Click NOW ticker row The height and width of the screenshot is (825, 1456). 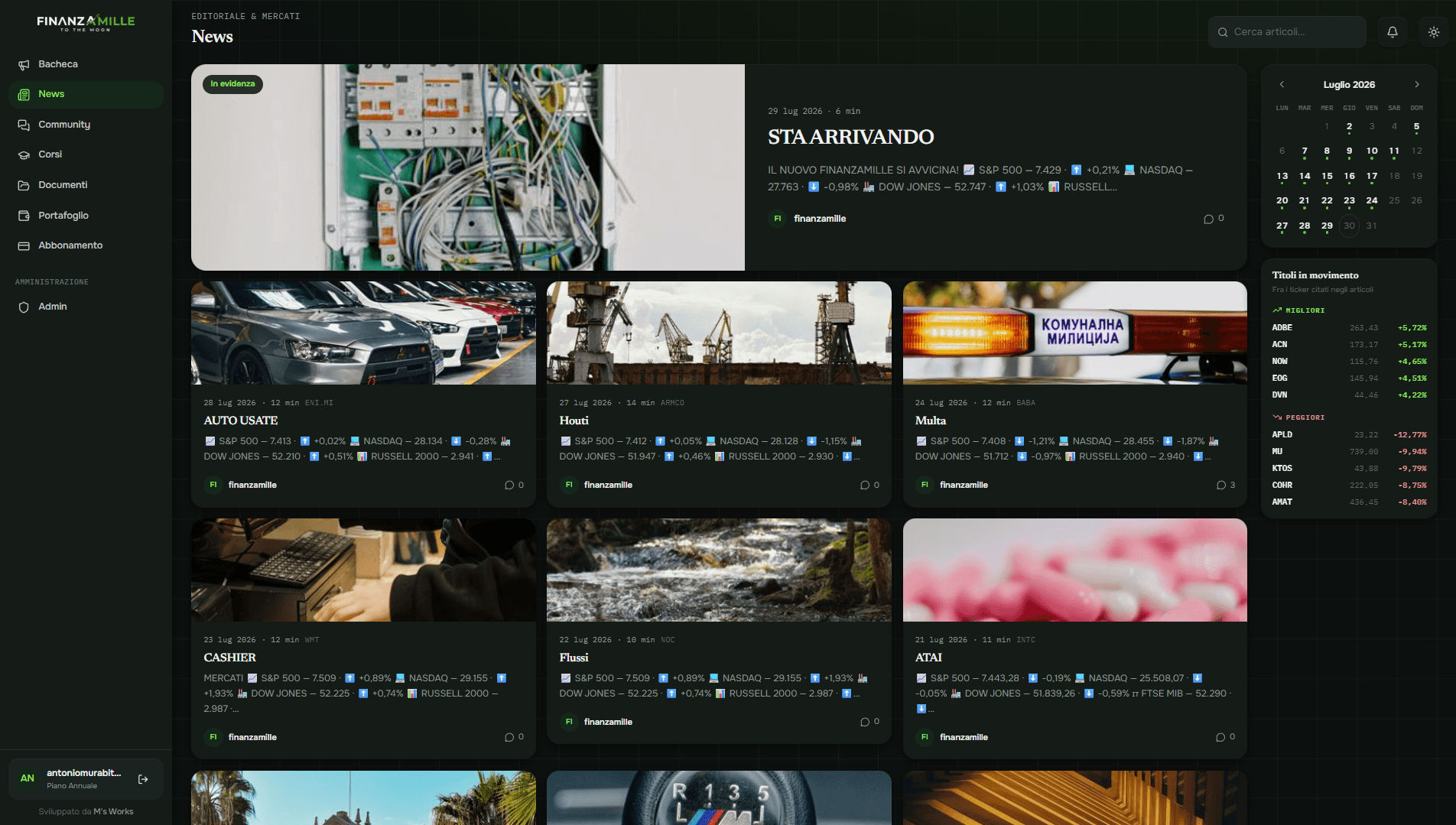coord(1349,362)
